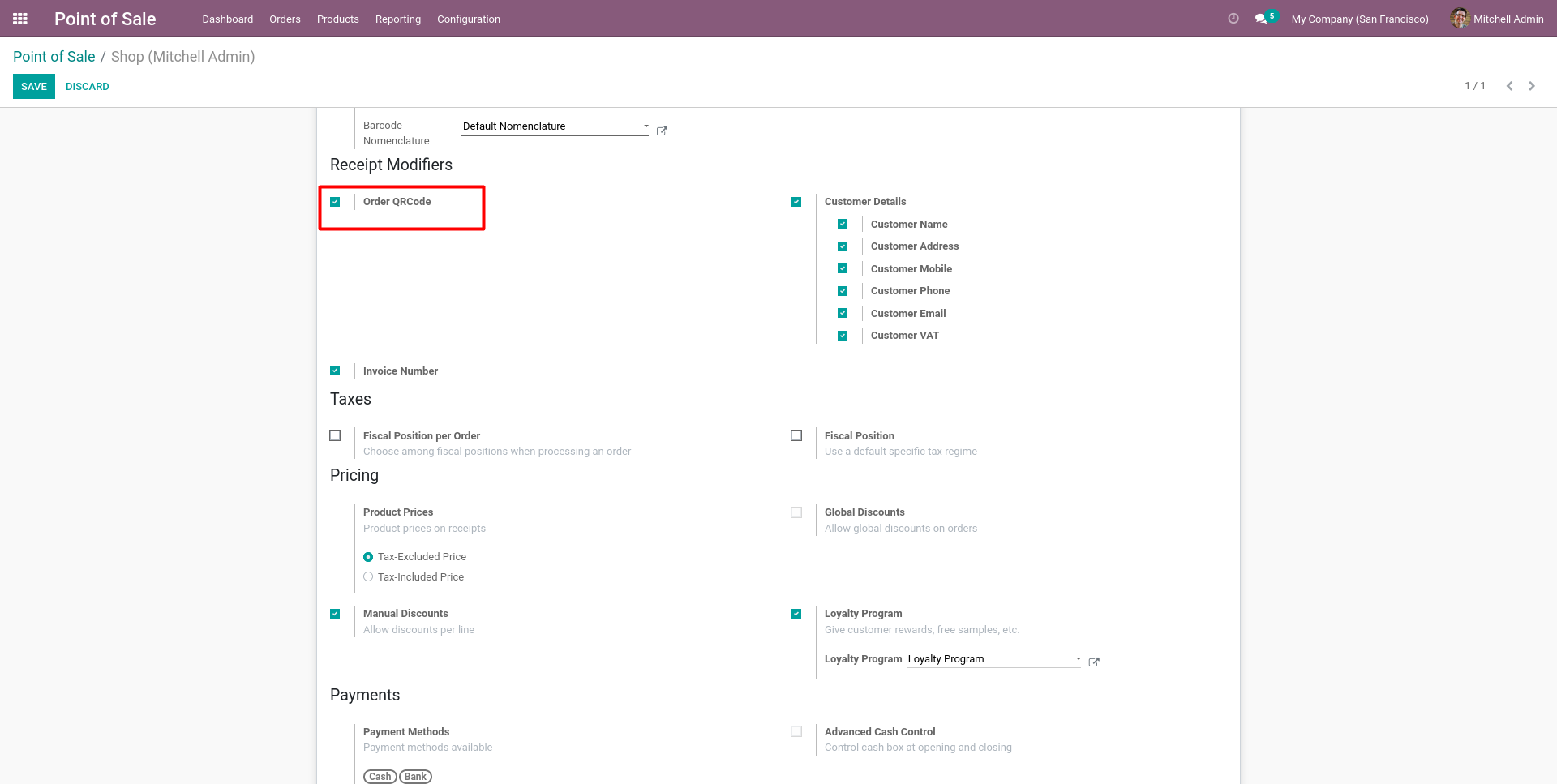The image size is (1557, 784).
Task: Go to previous record arrow
Action: coord(1509,86)
